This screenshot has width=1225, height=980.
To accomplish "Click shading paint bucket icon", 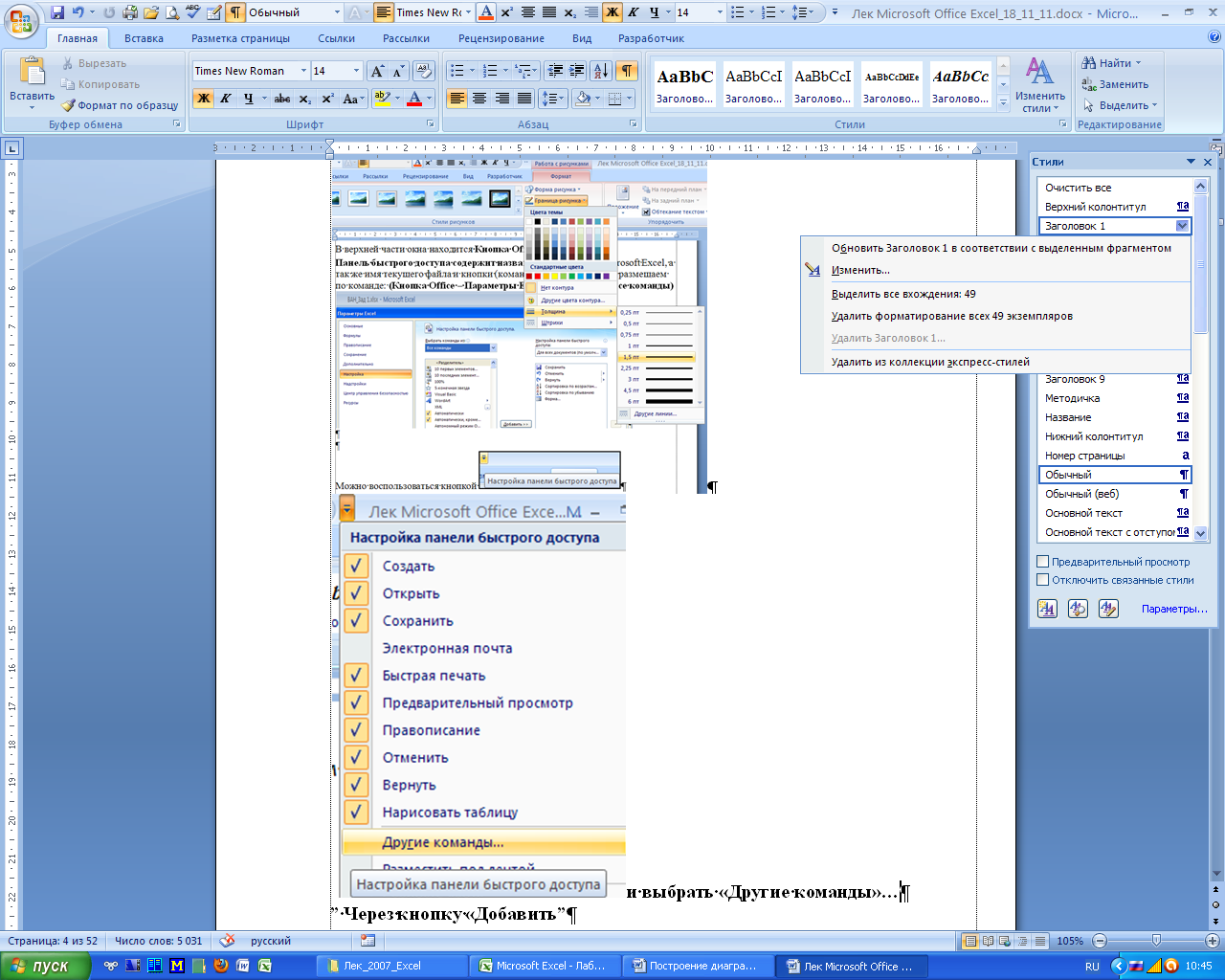I will tap(582, 99).
